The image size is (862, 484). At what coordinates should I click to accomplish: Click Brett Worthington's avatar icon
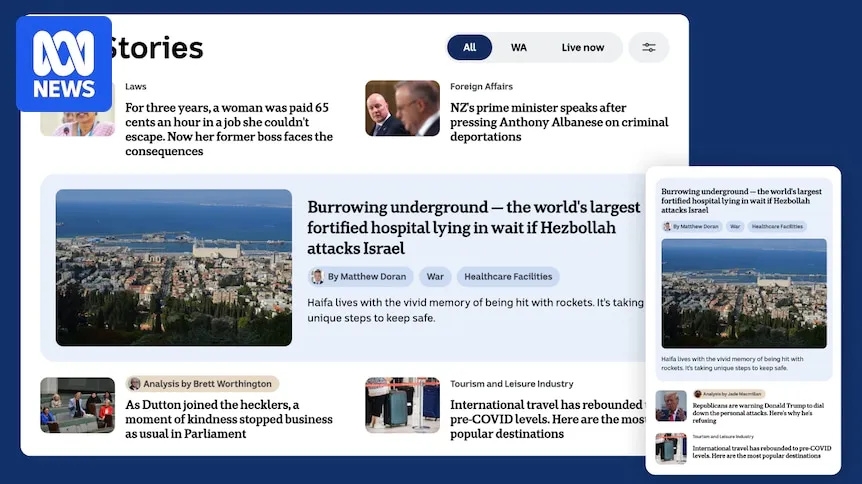[135, 384]
